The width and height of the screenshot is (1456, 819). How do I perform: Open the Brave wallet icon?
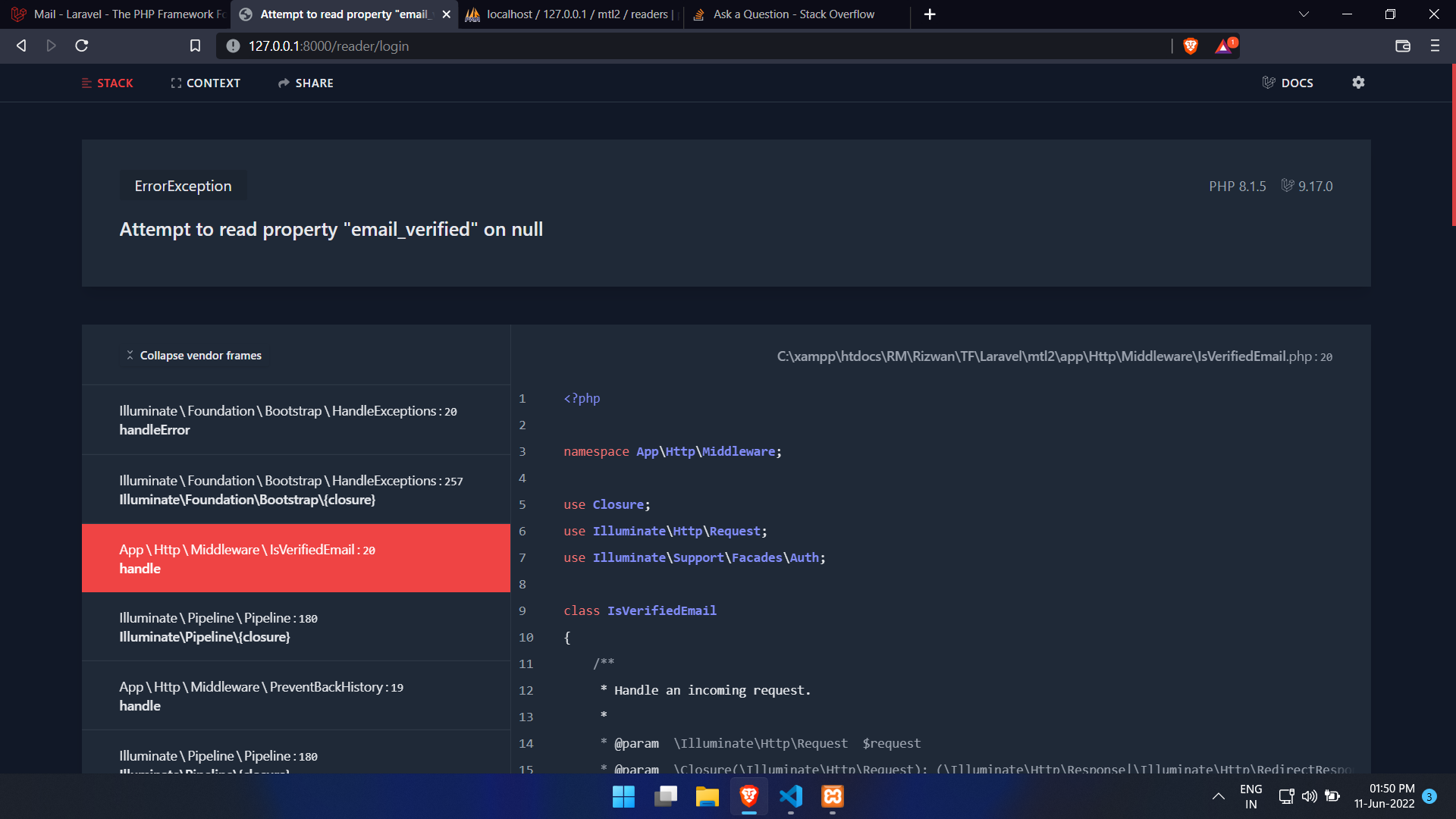pos(1403,46)
